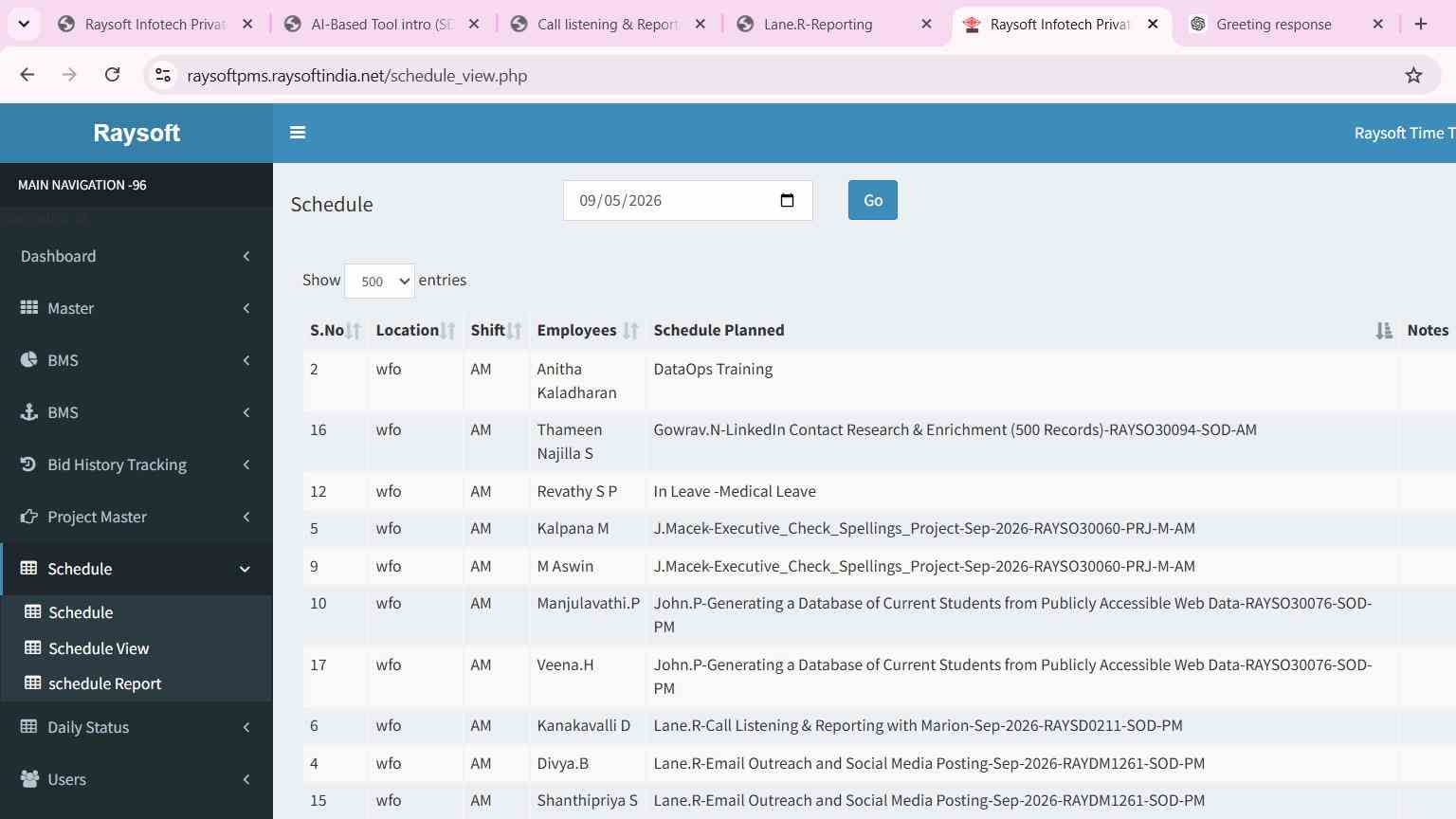This screenshot has height=819, width=1456.
Task: Sort table by S.No column
Action: 336,330
